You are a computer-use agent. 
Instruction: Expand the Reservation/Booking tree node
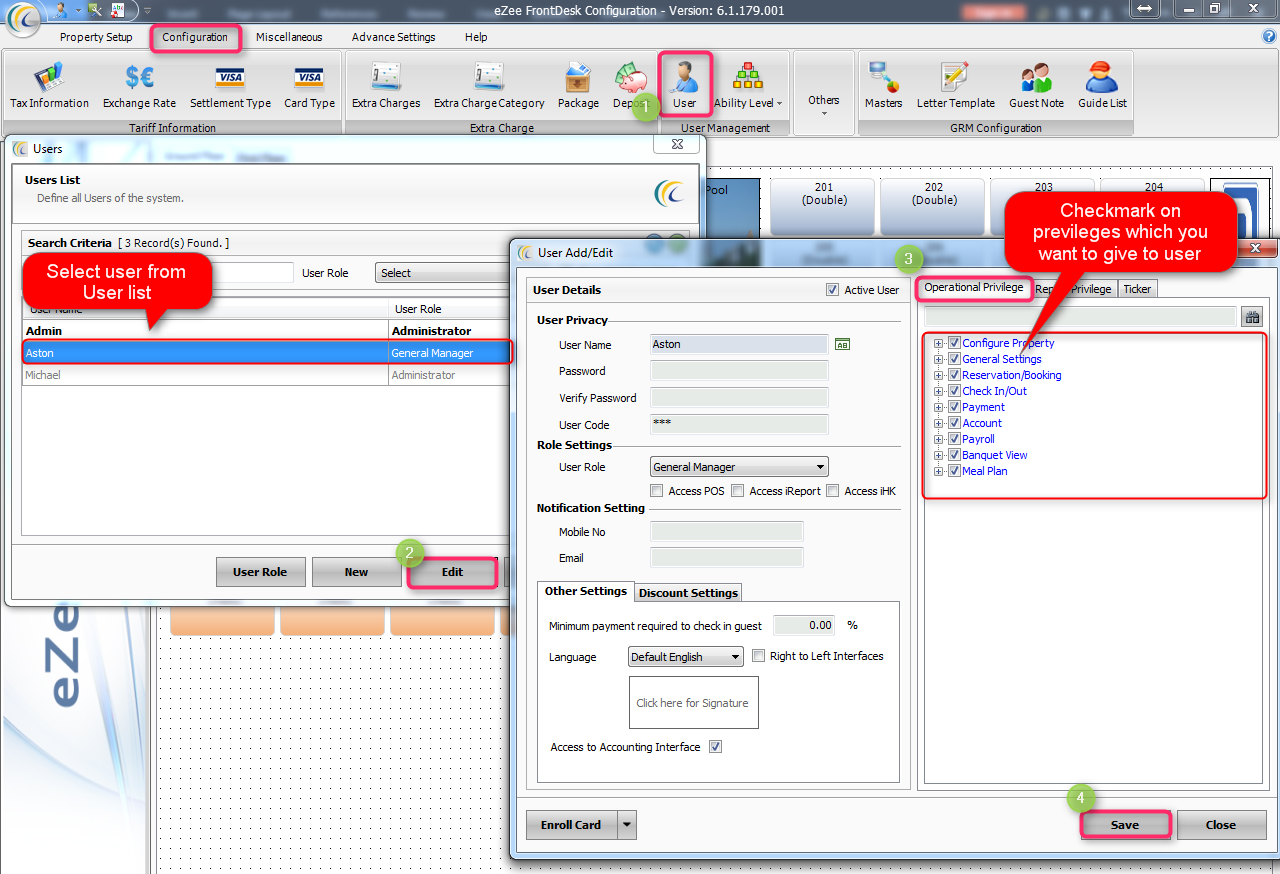(938, 375)
